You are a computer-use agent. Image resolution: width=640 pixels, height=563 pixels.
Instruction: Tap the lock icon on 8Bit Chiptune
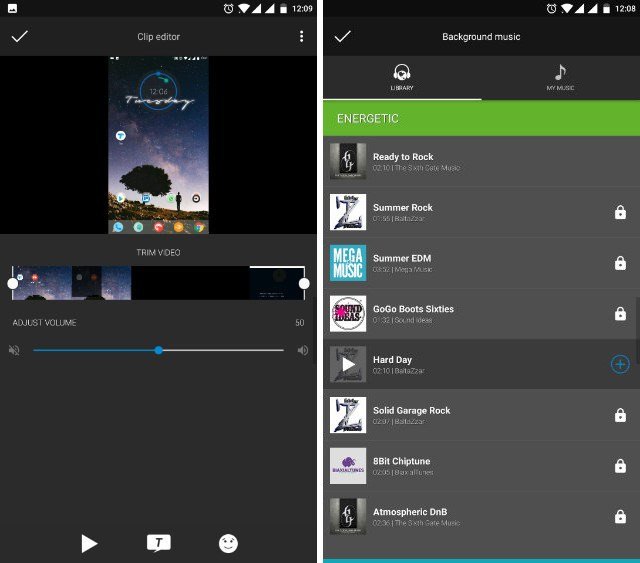pos(620,465)
